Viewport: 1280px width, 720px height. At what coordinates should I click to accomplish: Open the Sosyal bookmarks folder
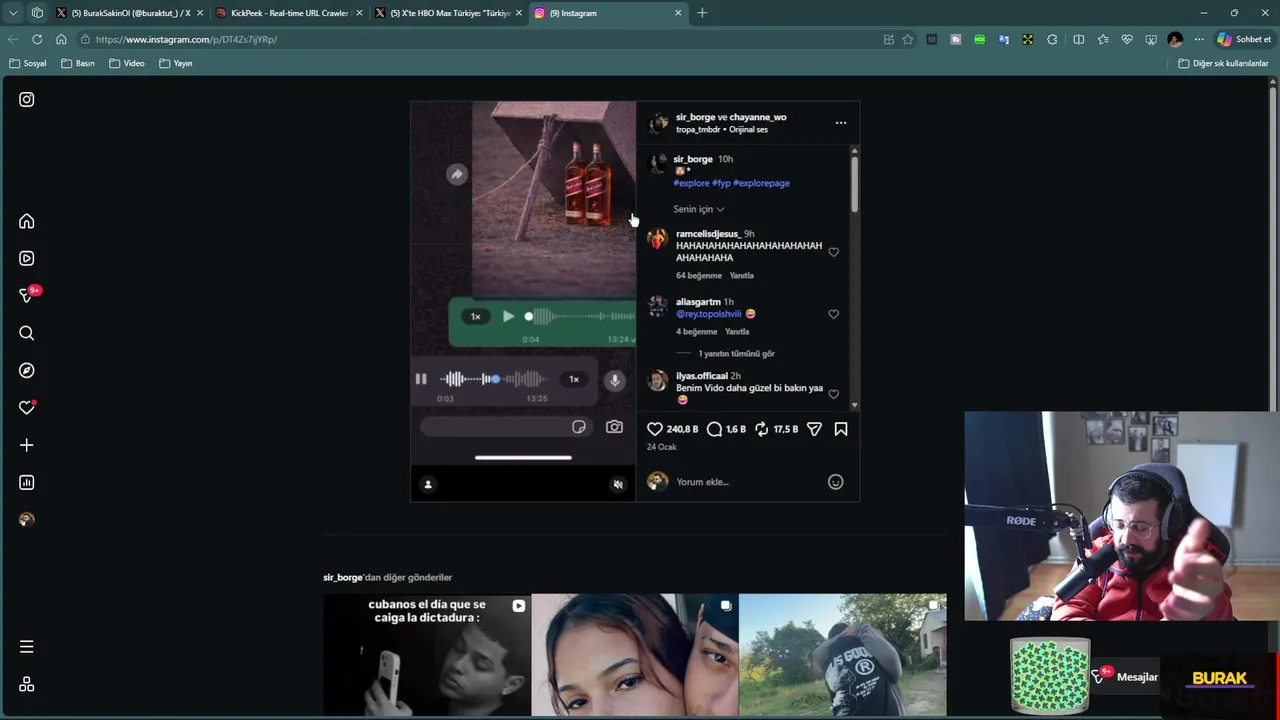28,63
